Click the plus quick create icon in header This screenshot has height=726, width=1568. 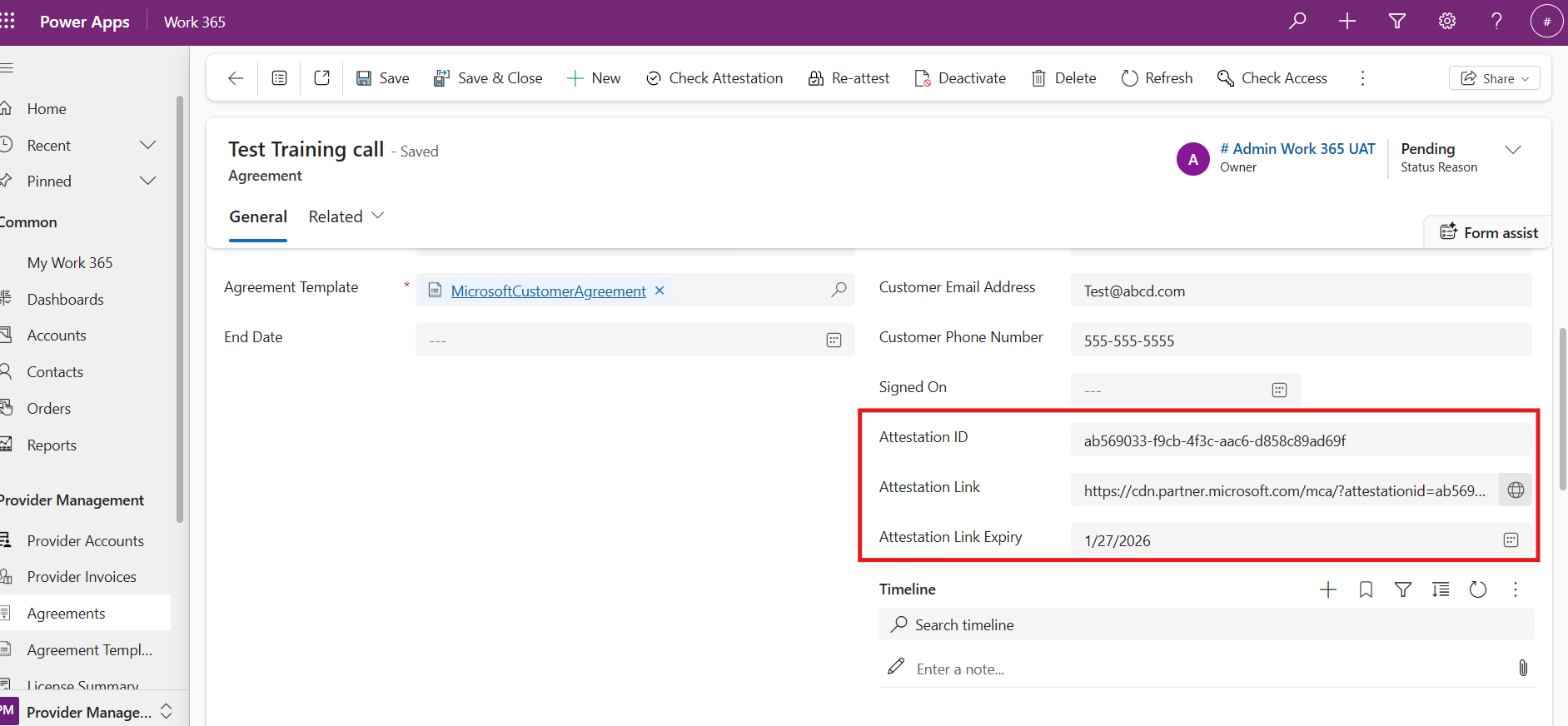[x=1347, y=21]
